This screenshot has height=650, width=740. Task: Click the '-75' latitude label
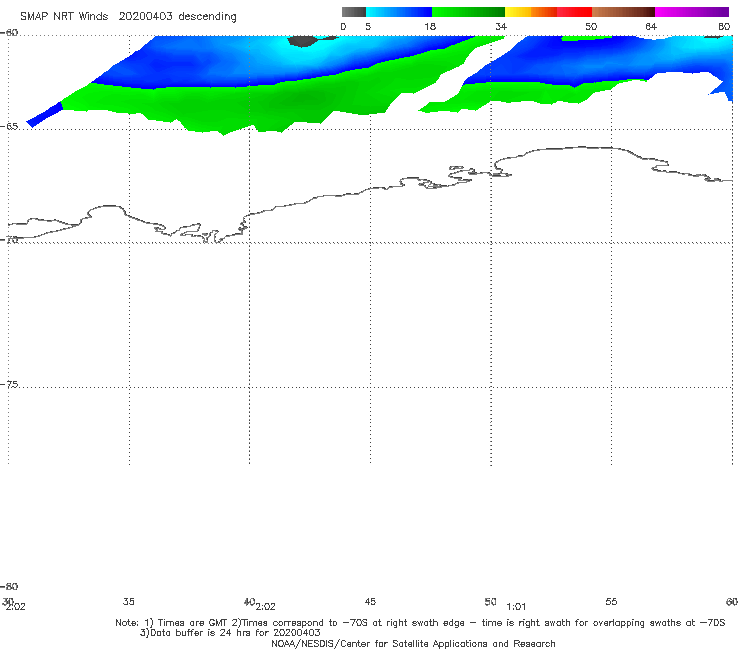point(10,385)
